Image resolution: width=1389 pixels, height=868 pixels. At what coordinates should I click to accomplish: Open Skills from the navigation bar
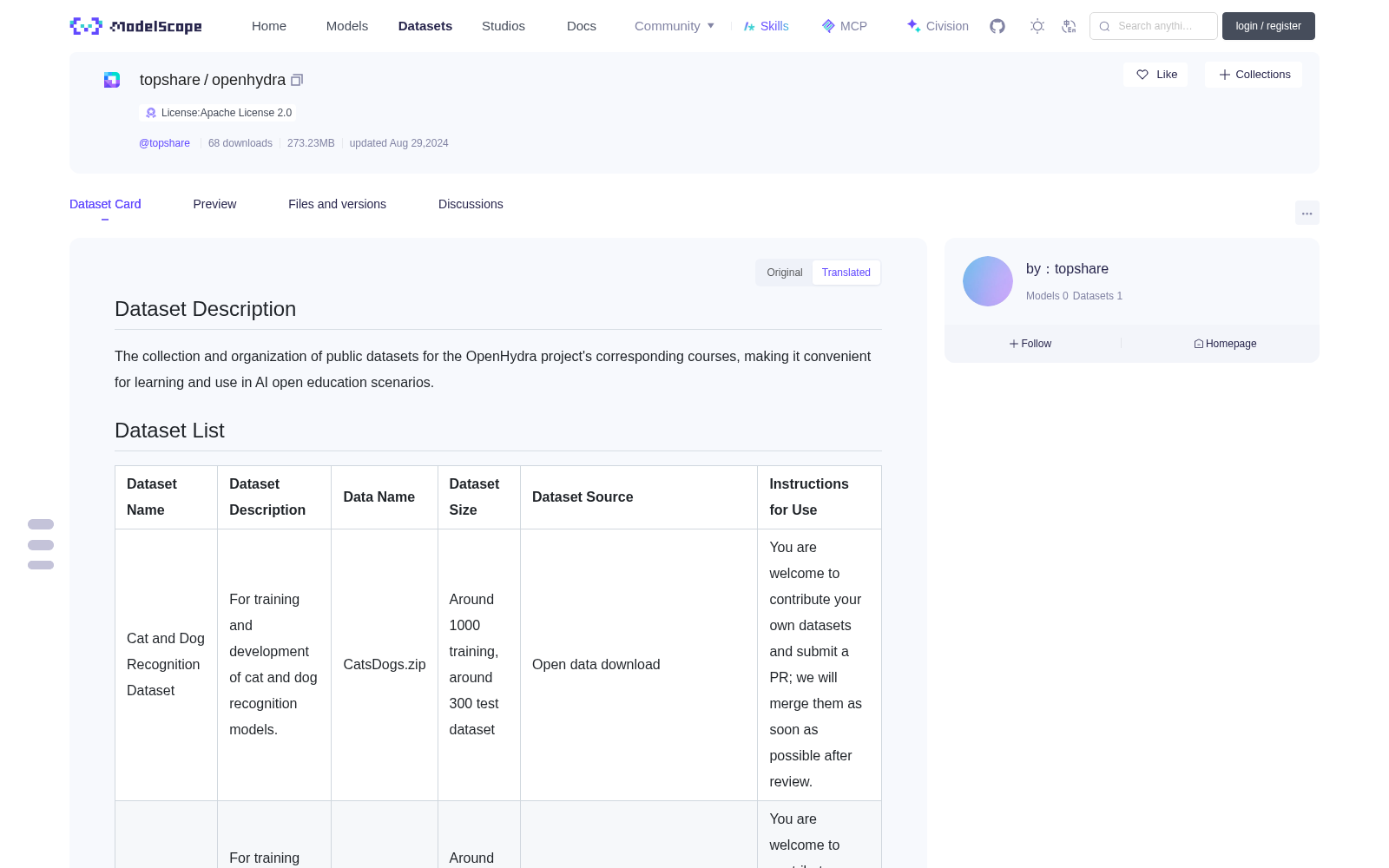pyautogui.click(x=767, y=26)
